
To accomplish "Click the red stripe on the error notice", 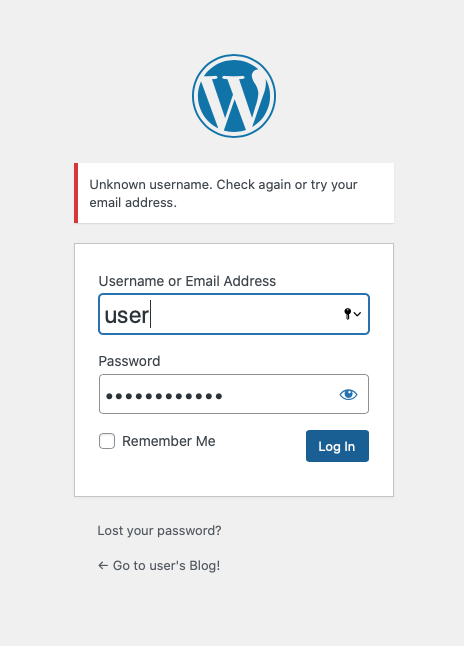I will [76, 193].
